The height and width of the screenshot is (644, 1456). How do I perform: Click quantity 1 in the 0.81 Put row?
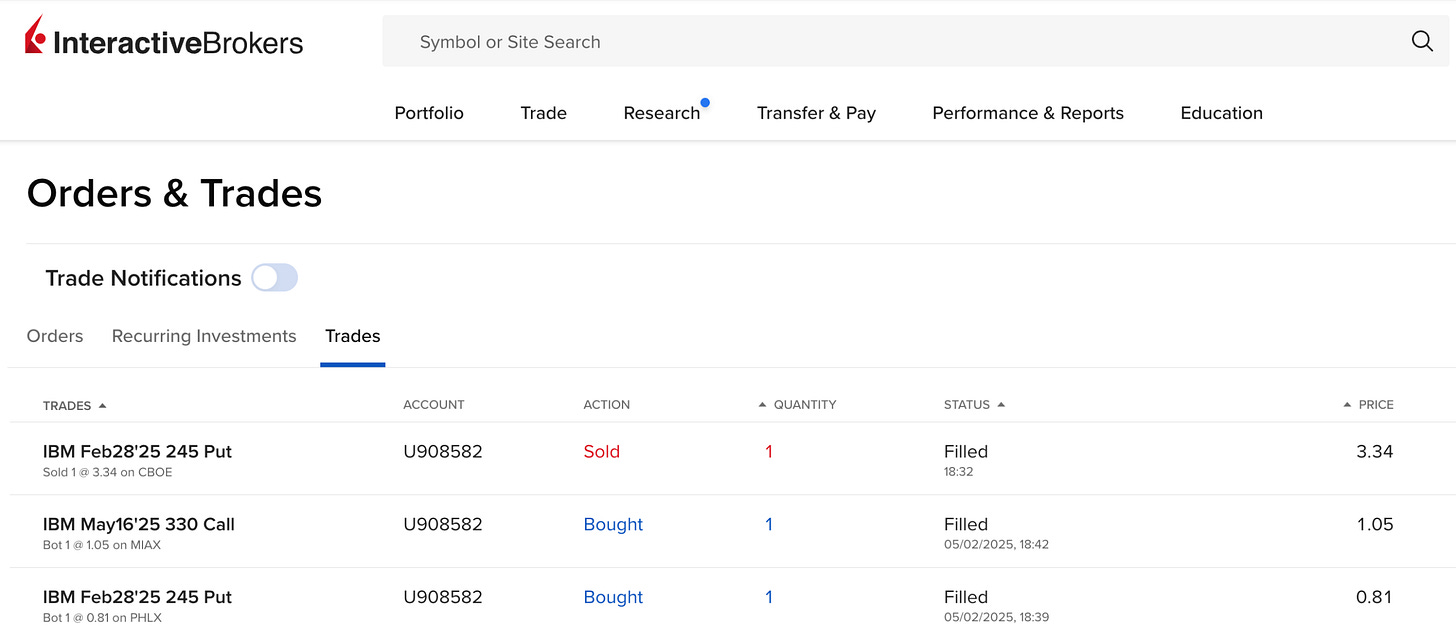point(769,597)
